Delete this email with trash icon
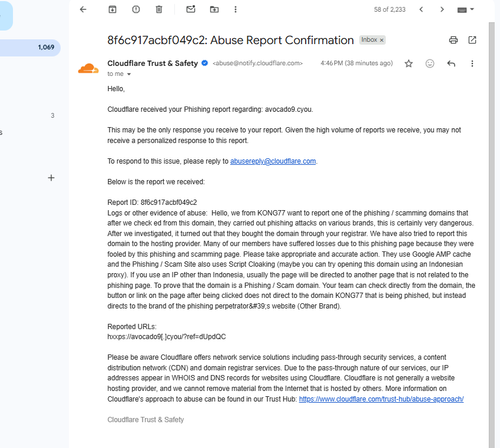Viewport: 500px width, 448px height. (159, 9)
